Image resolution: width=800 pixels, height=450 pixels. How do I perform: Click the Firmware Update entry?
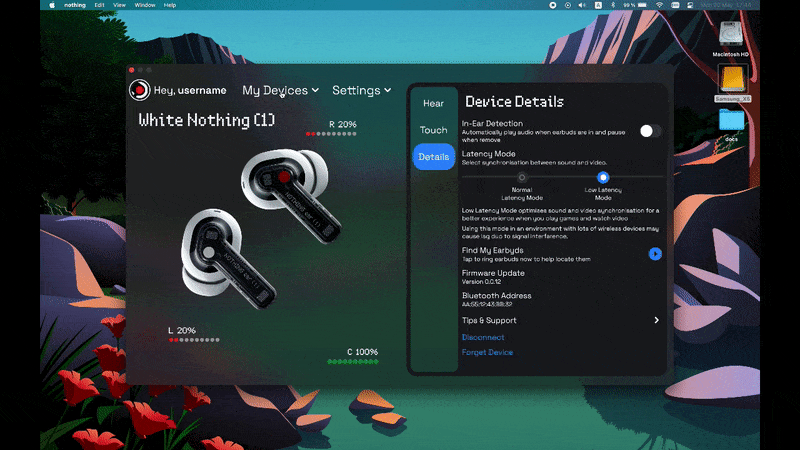(493, 277)
